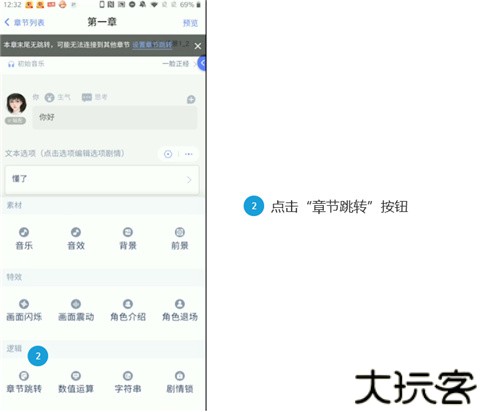Screen dimensions: 480x412
Task: Open the 字符串 string tool
Action: pos(128,382)
